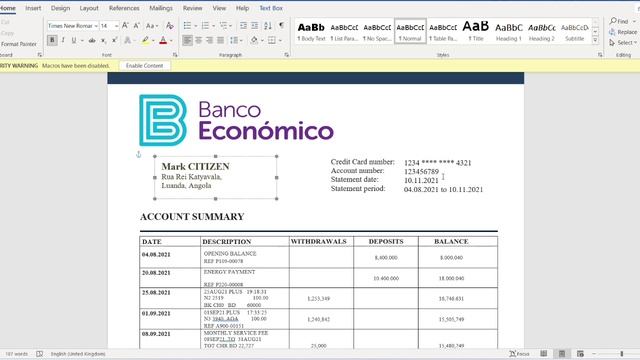Expand underline style dropdown arrow
This screenshot has width=640, height=360.
tap(82, 40)
